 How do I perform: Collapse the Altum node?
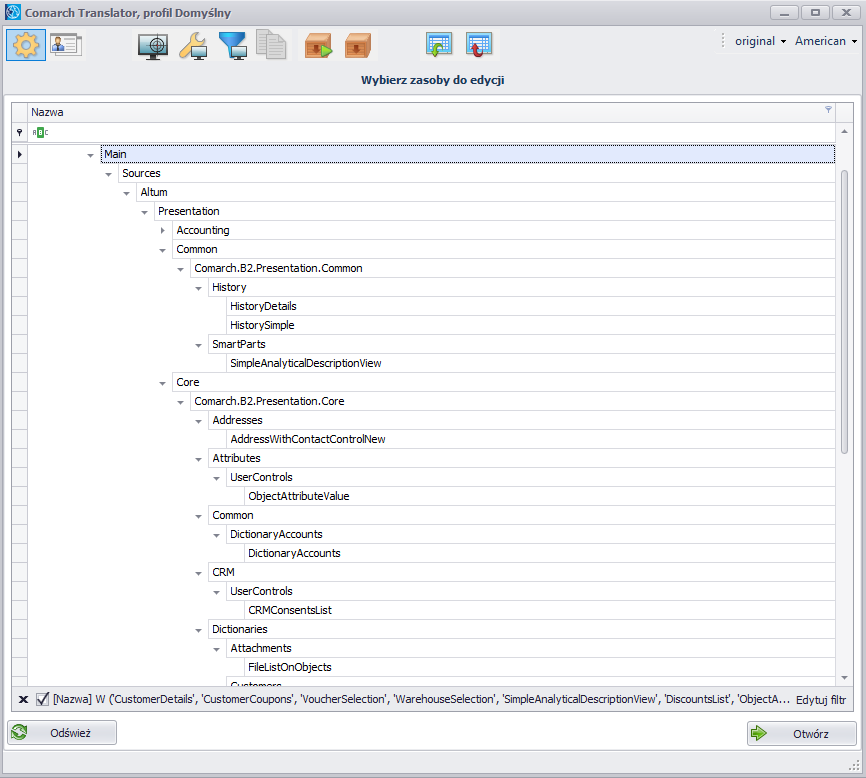point(126,193)
